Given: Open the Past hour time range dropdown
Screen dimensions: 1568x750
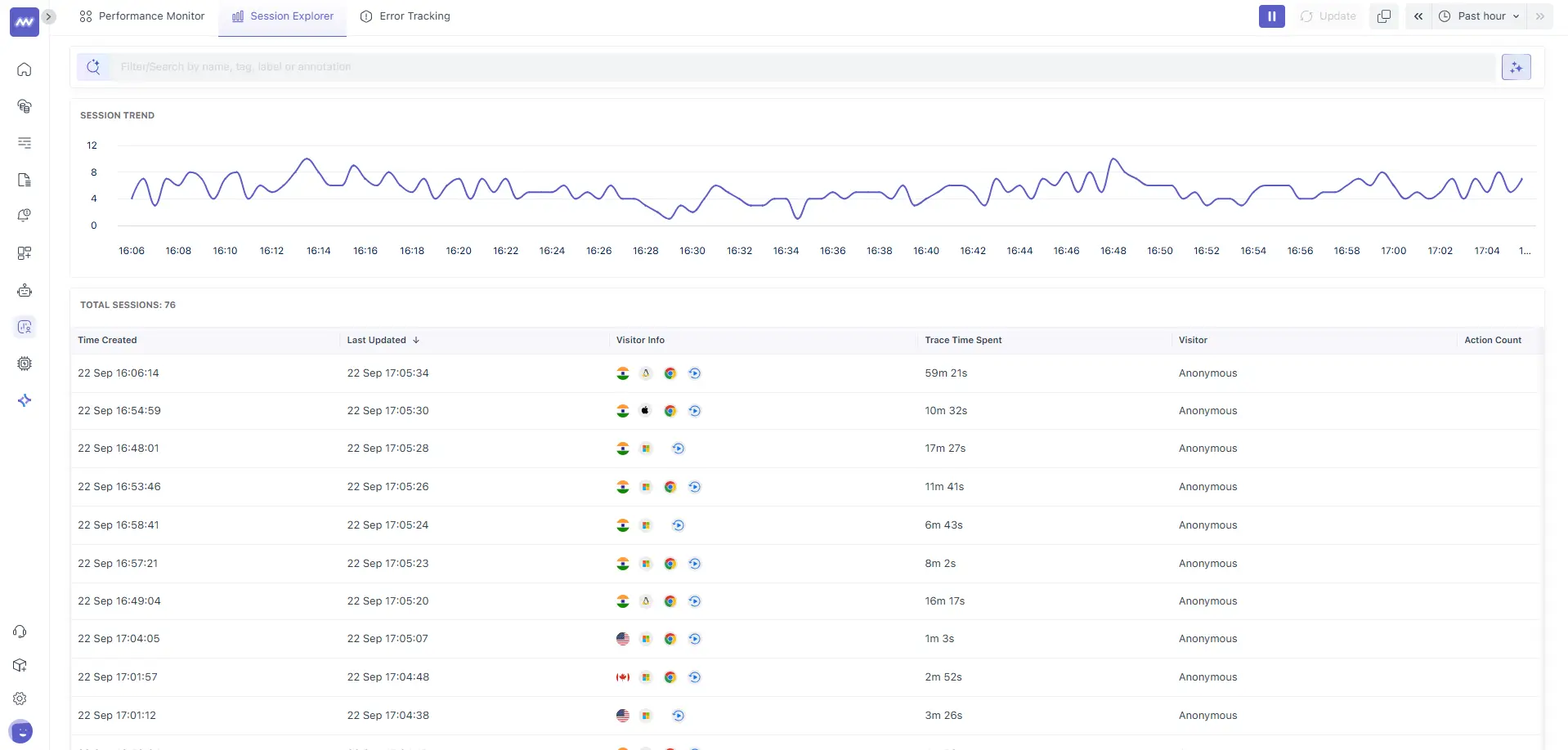Looking at the screenshot, I should 1479,16.
